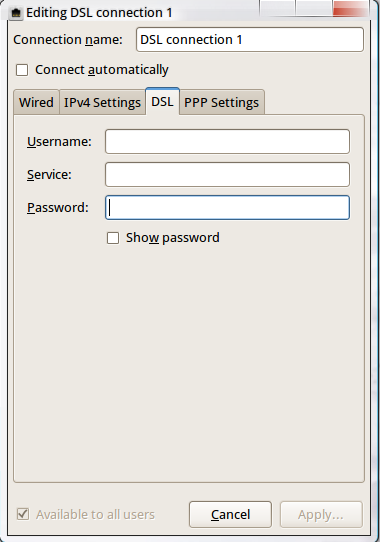Minimize the DSL connection editor window
This screenshot has height=542, width=380.
277,8
